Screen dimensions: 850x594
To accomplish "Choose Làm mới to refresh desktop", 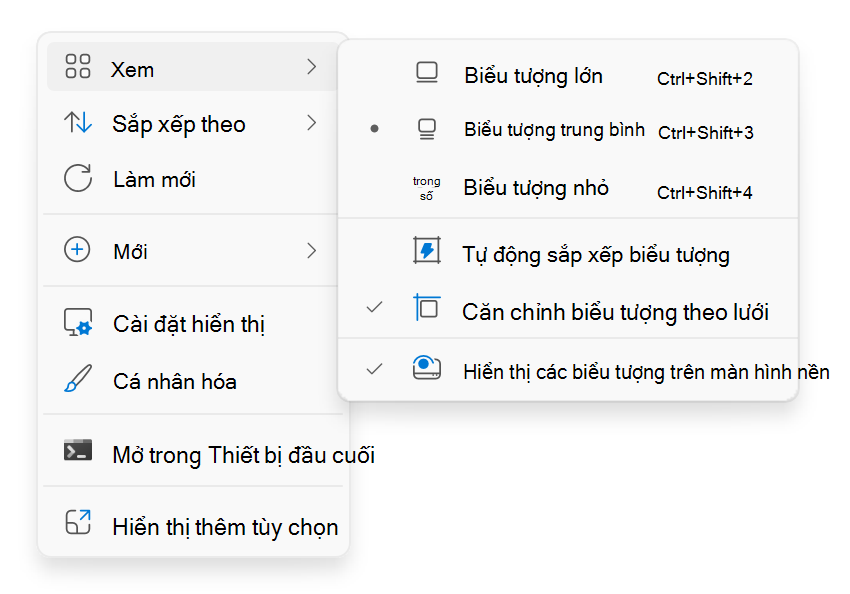I will coord(192,179).
